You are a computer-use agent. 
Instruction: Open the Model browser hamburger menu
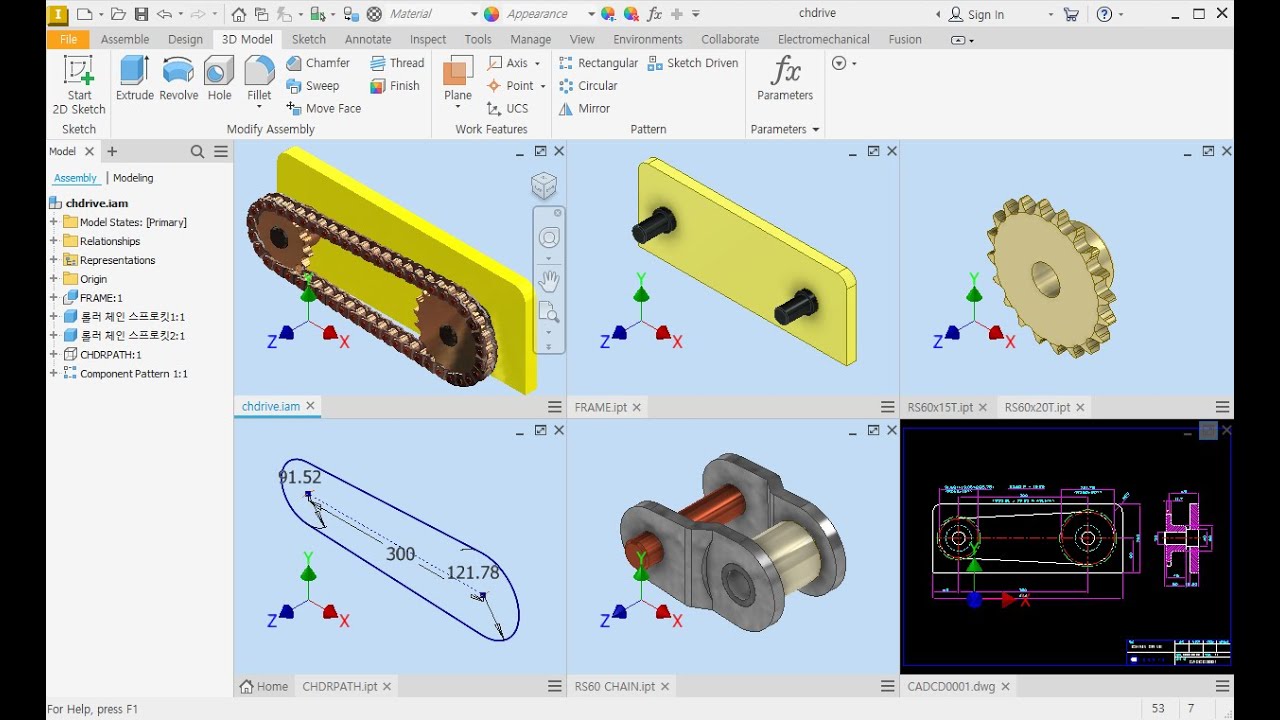coord(221,152)
